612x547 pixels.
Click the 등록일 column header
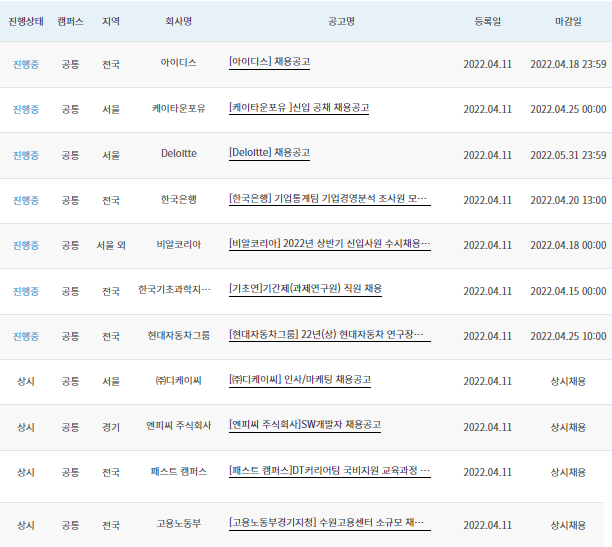point(487,21)
